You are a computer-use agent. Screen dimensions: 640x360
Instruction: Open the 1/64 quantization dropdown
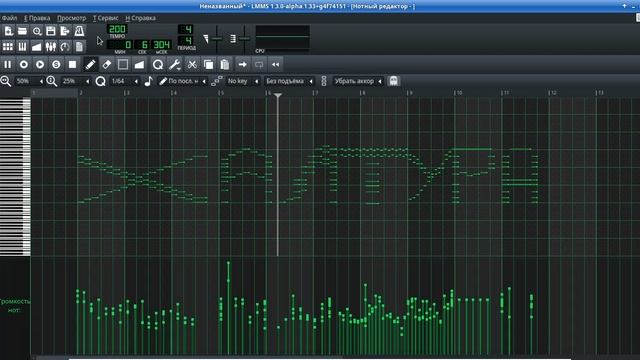[124, 81]
